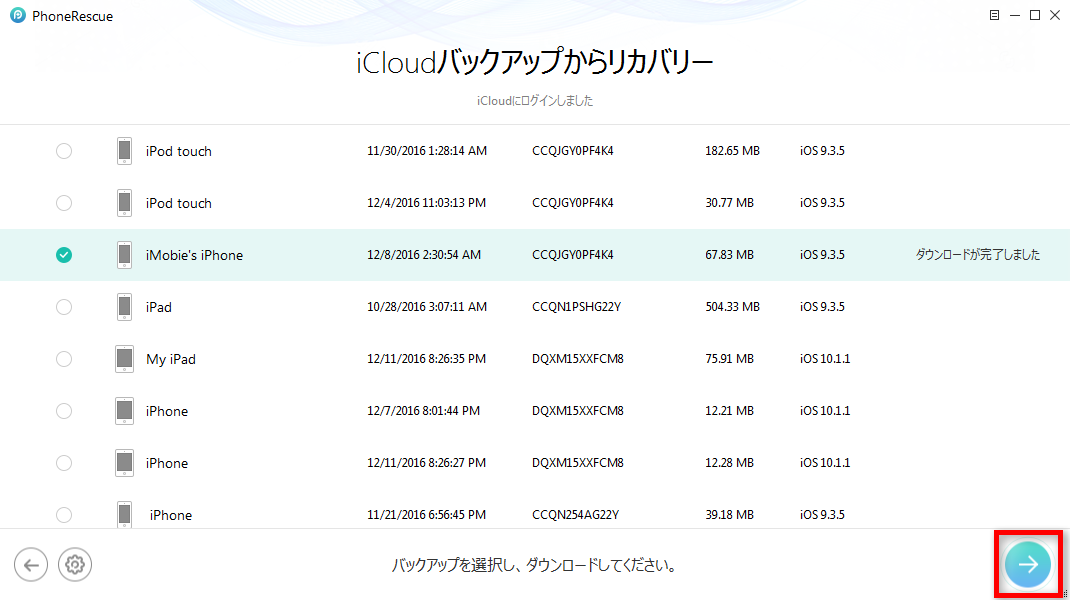
Task: Click the My iPad backup name
Action: click(x=171, y=359)
